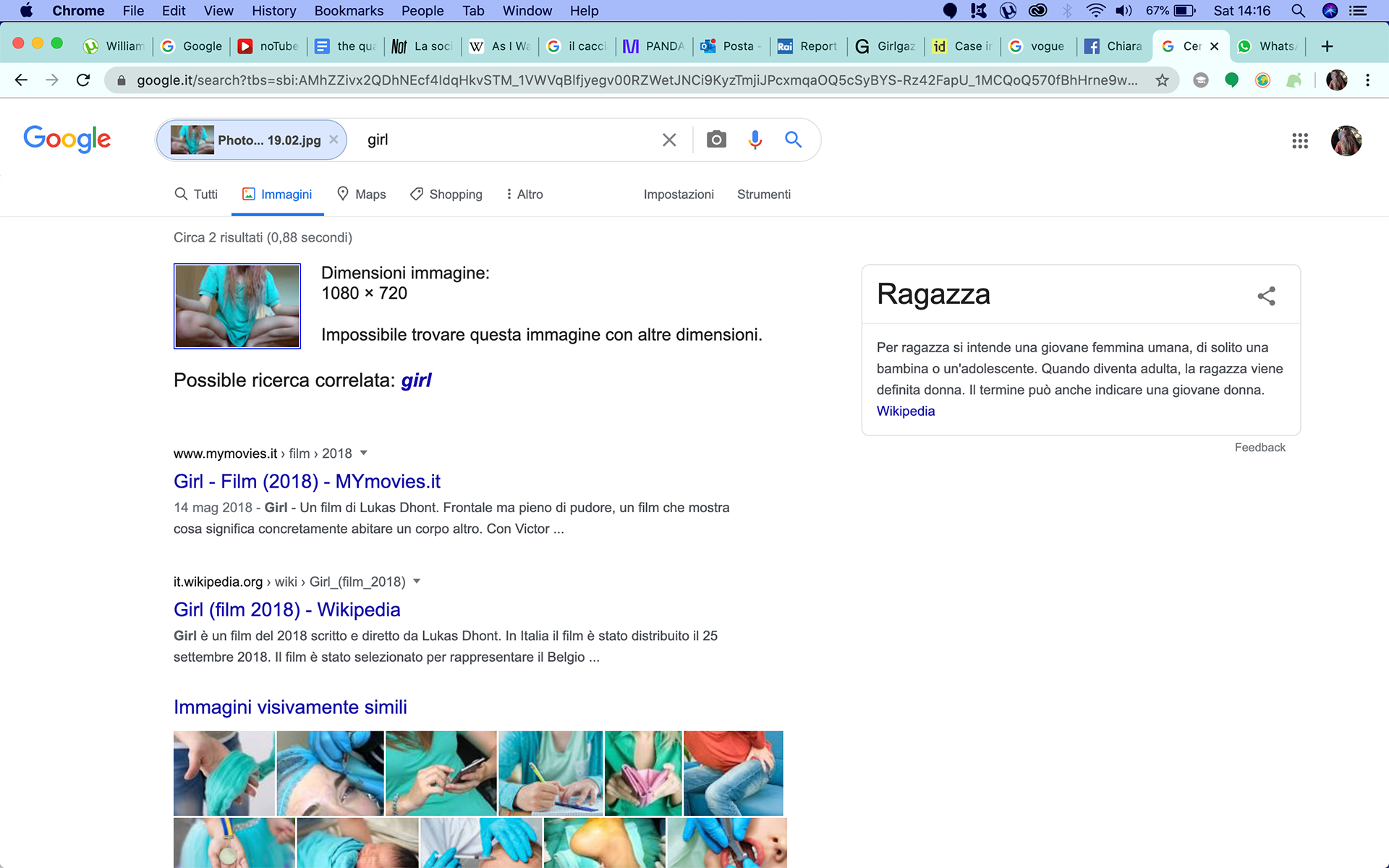
Task: Click the microphone voice search icon
Action: point(755,140)
